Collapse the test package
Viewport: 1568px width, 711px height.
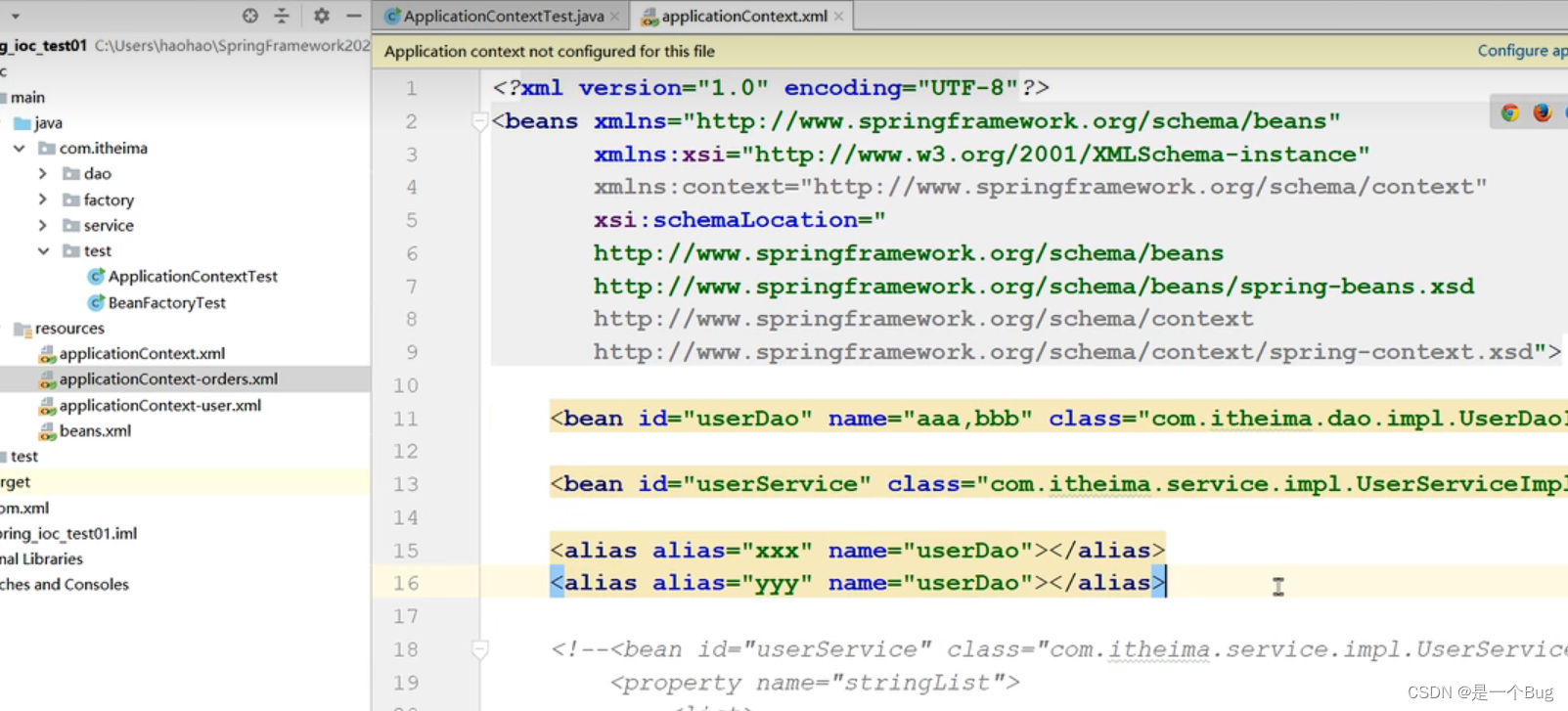(x=43, y=251)
